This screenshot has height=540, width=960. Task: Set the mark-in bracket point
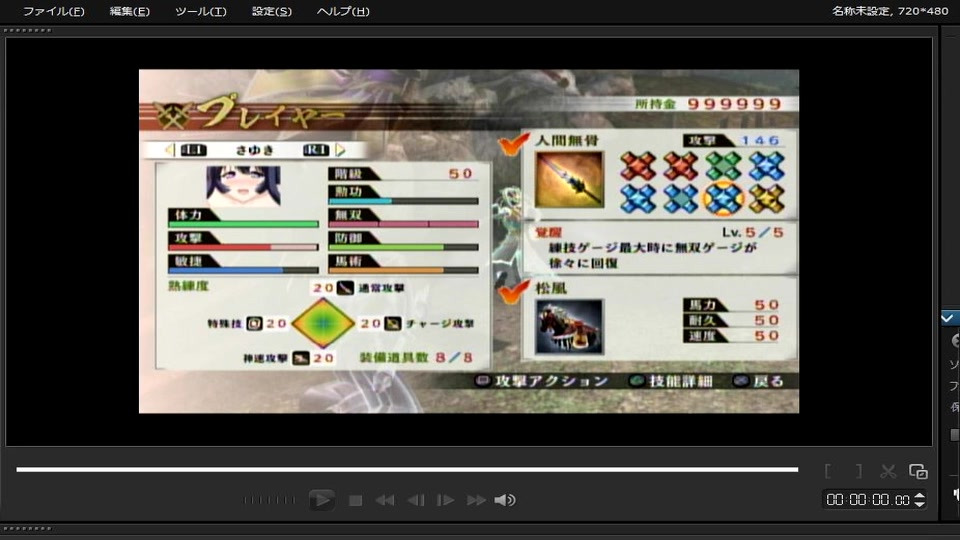828,471
